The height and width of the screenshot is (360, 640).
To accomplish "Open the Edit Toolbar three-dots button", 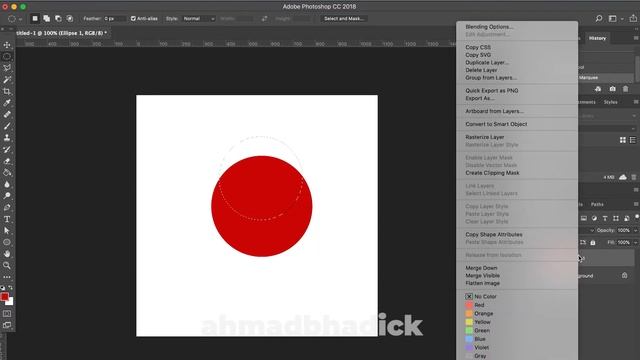I will [7, 277].
